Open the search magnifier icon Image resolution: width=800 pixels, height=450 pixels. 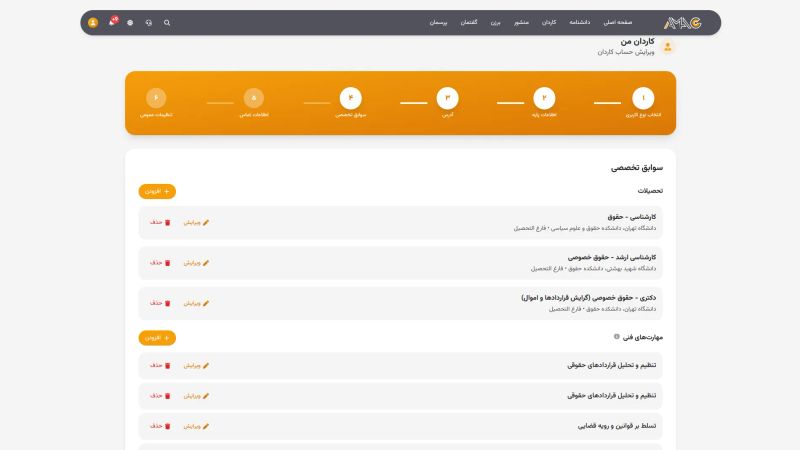click(167, 23)
